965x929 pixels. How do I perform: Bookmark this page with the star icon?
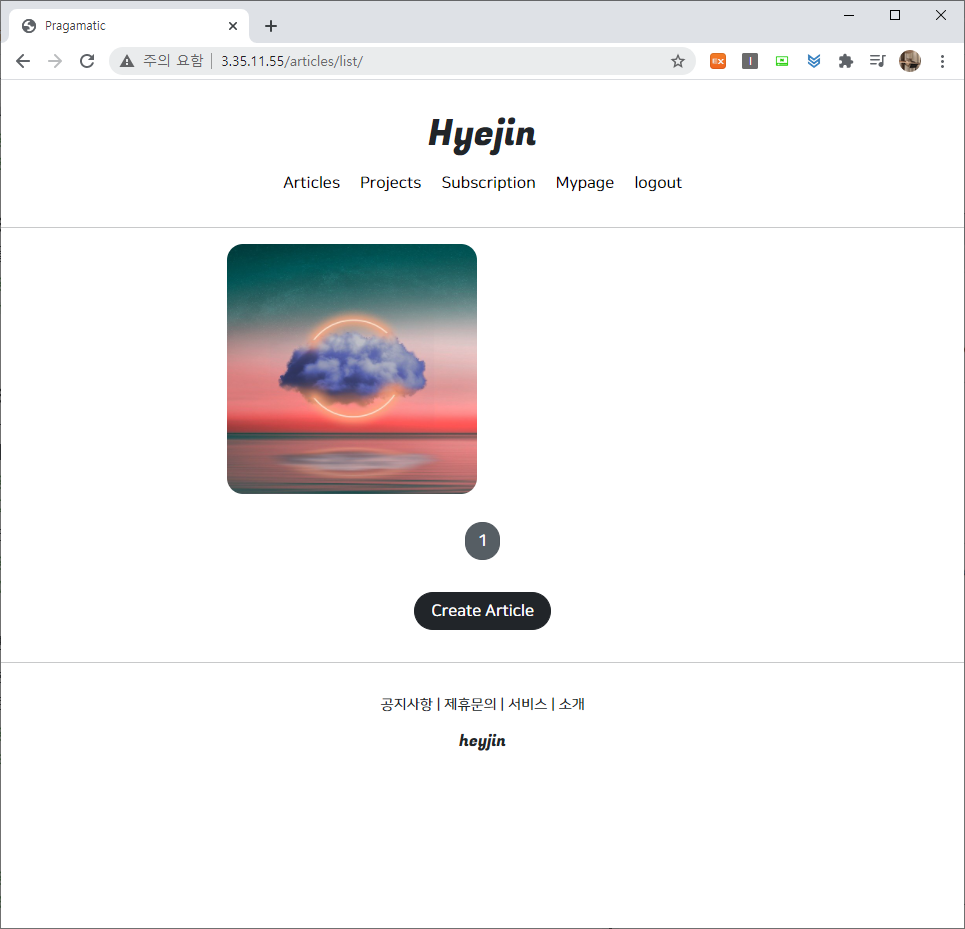(678, 61)
